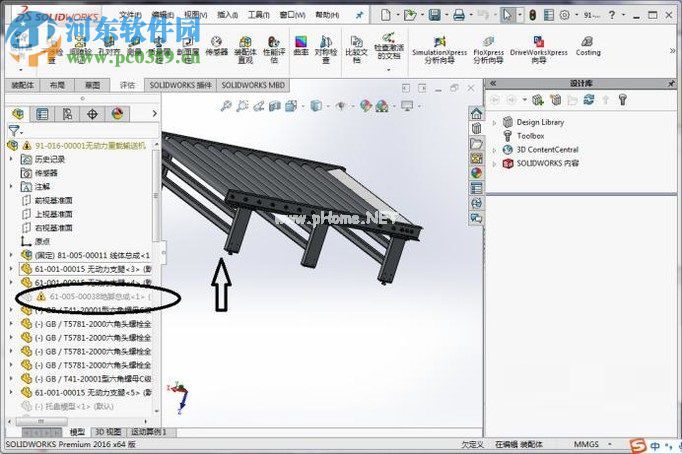This screenshot has width=682, height=454.
Task: Click the Rebuild traffic light icon
Action: [x=532, y=15]
